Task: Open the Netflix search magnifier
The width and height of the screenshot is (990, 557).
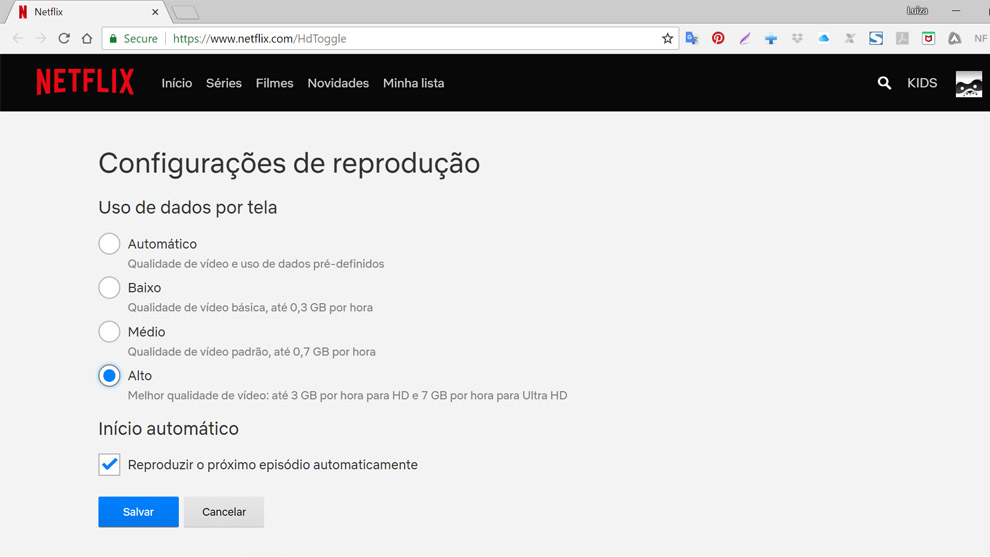Action: click(x=884, y=83)
